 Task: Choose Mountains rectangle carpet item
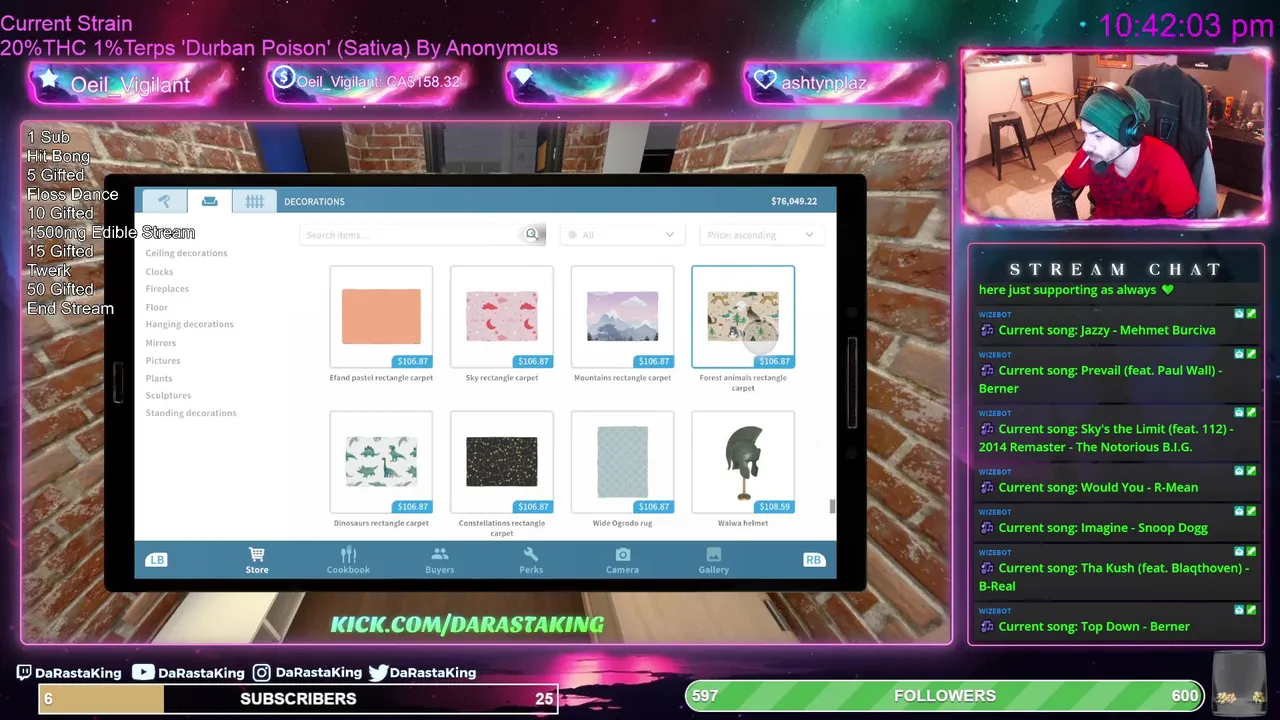[622, 317]
